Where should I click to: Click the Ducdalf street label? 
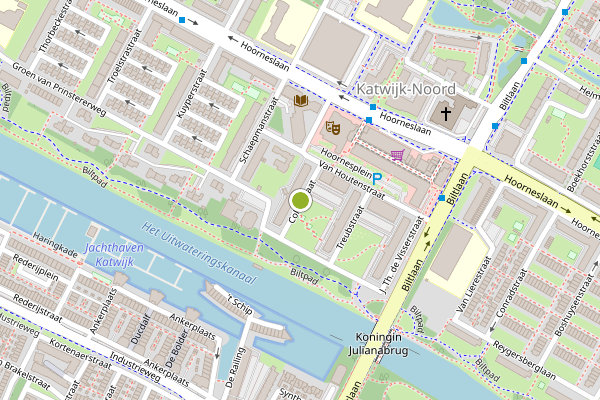[140, 329]
